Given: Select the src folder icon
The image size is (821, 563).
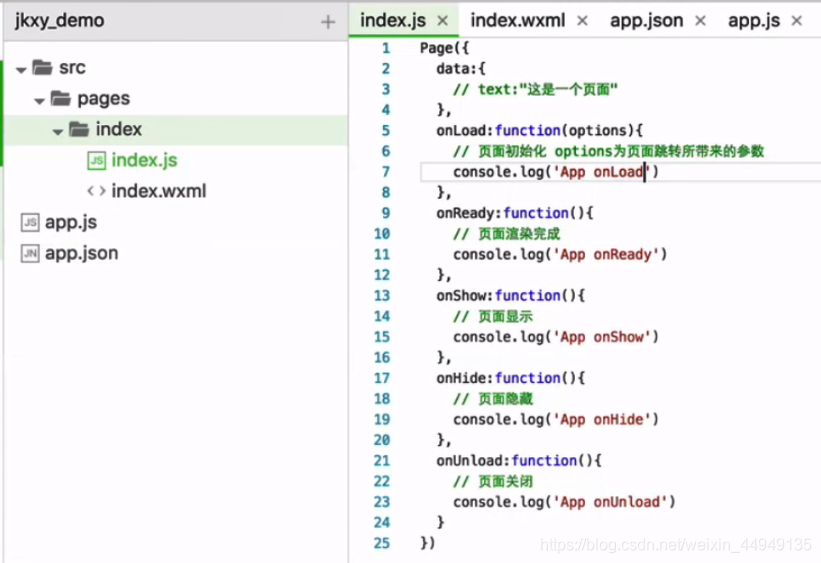Looking at the screenshot, I should point(42,67).
